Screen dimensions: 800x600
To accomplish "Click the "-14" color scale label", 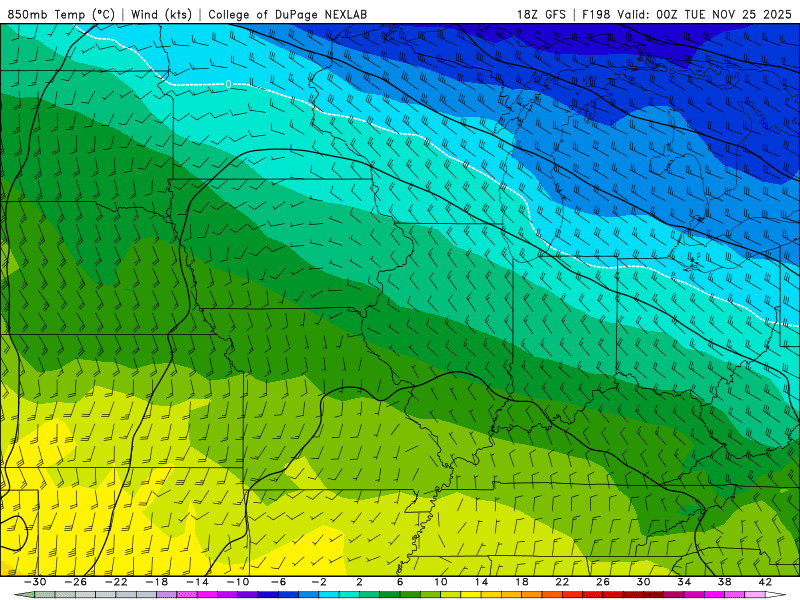I will tap(197, 582).
